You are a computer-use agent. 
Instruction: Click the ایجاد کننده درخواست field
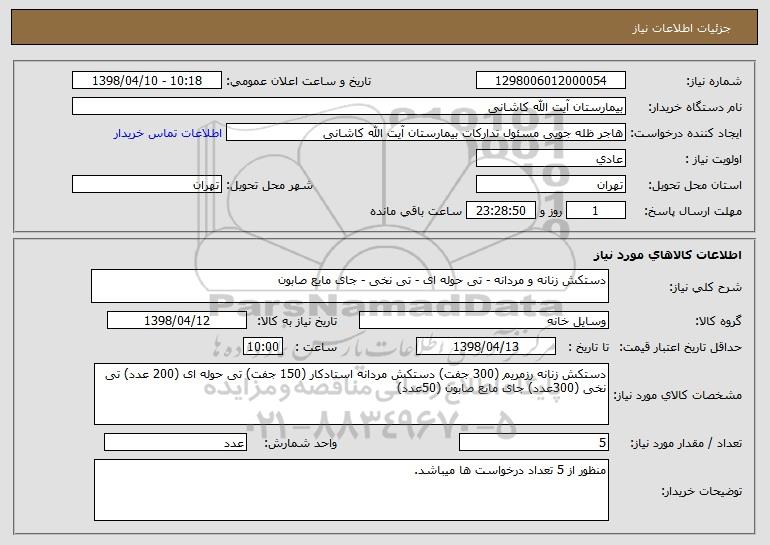[x=426, y=133]
